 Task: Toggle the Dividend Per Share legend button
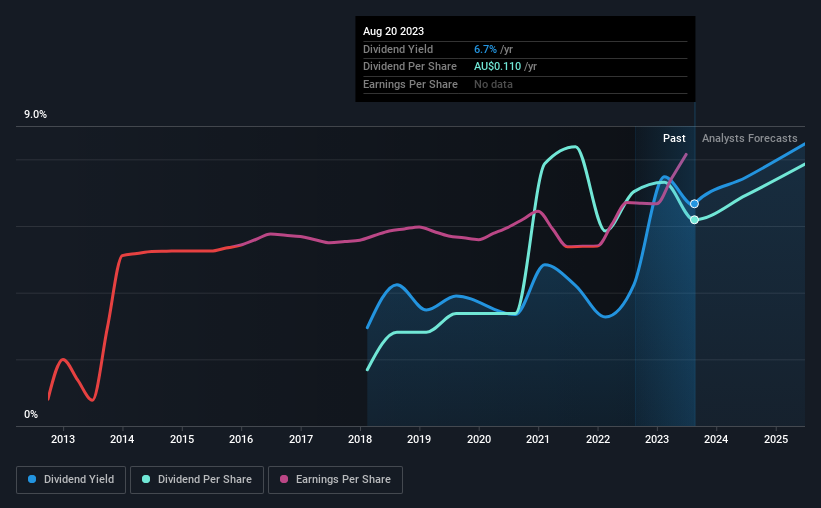click(197, 480)
